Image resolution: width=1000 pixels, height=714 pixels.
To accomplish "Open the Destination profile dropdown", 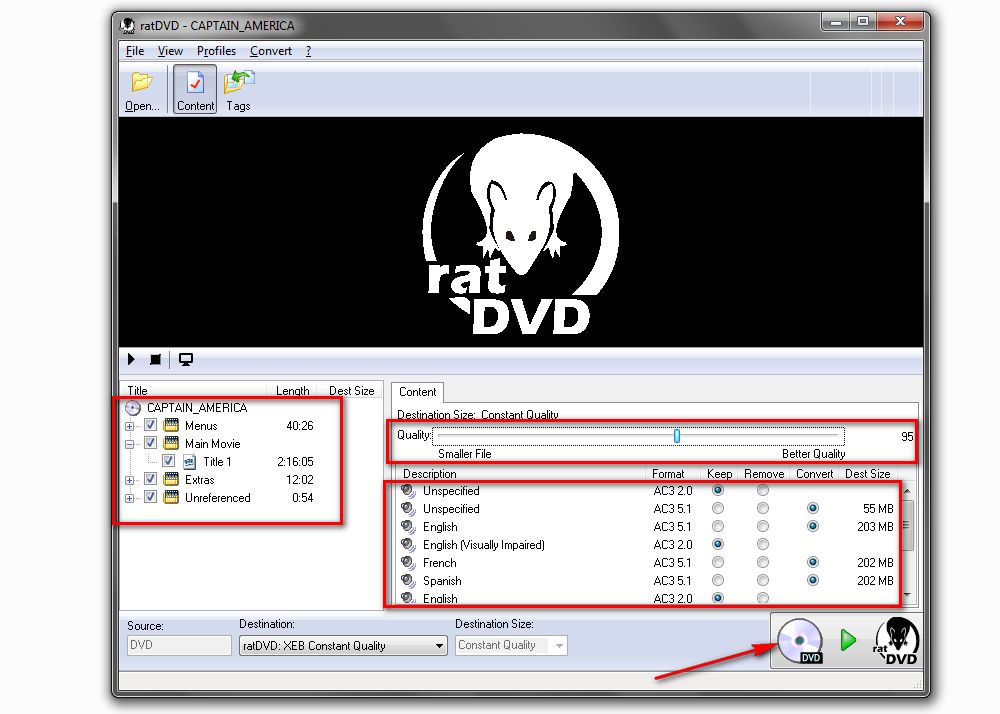I will pos(343,646).
